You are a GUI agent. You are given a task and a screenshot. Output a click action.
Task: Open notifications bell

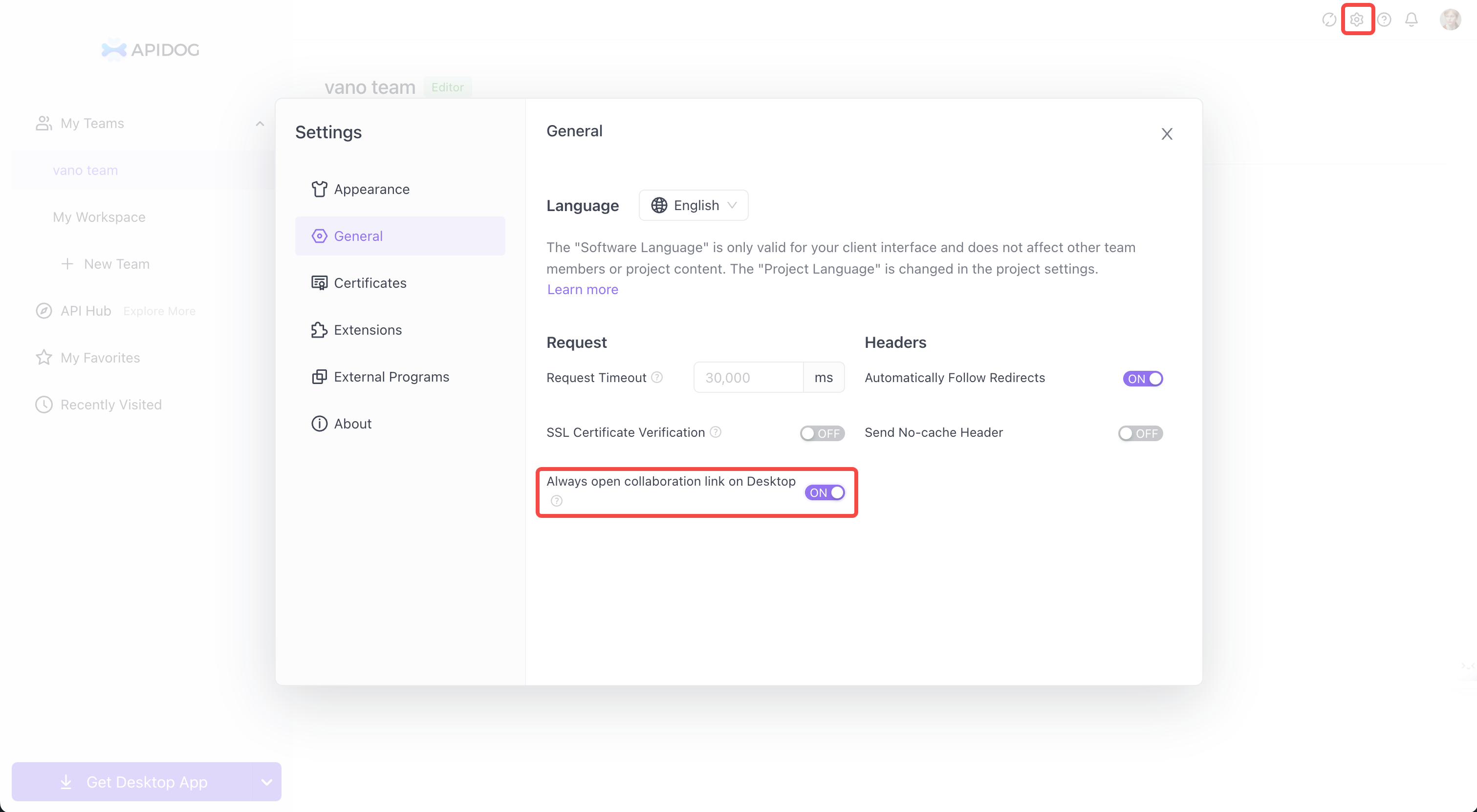(1412, 20)
